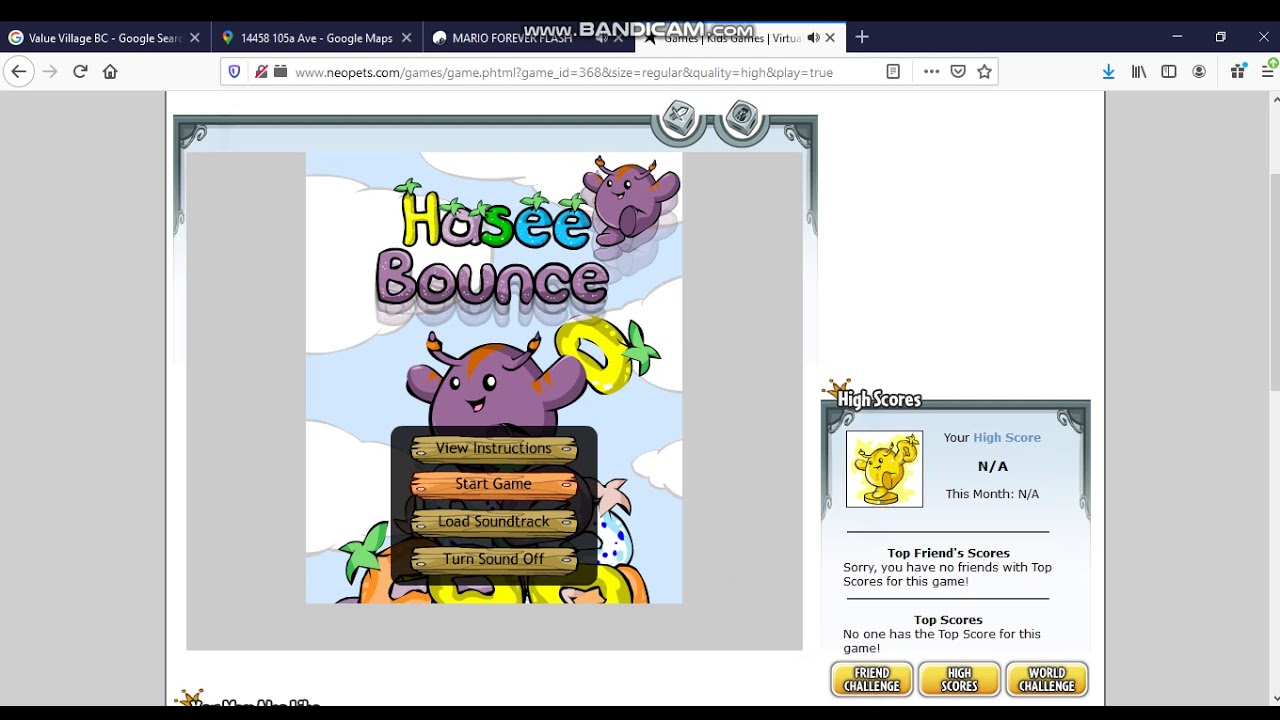The width and height of the screenshot is (1280, 720).
Task: Click Load Soundtrack in the game menu
Action: 494,522
